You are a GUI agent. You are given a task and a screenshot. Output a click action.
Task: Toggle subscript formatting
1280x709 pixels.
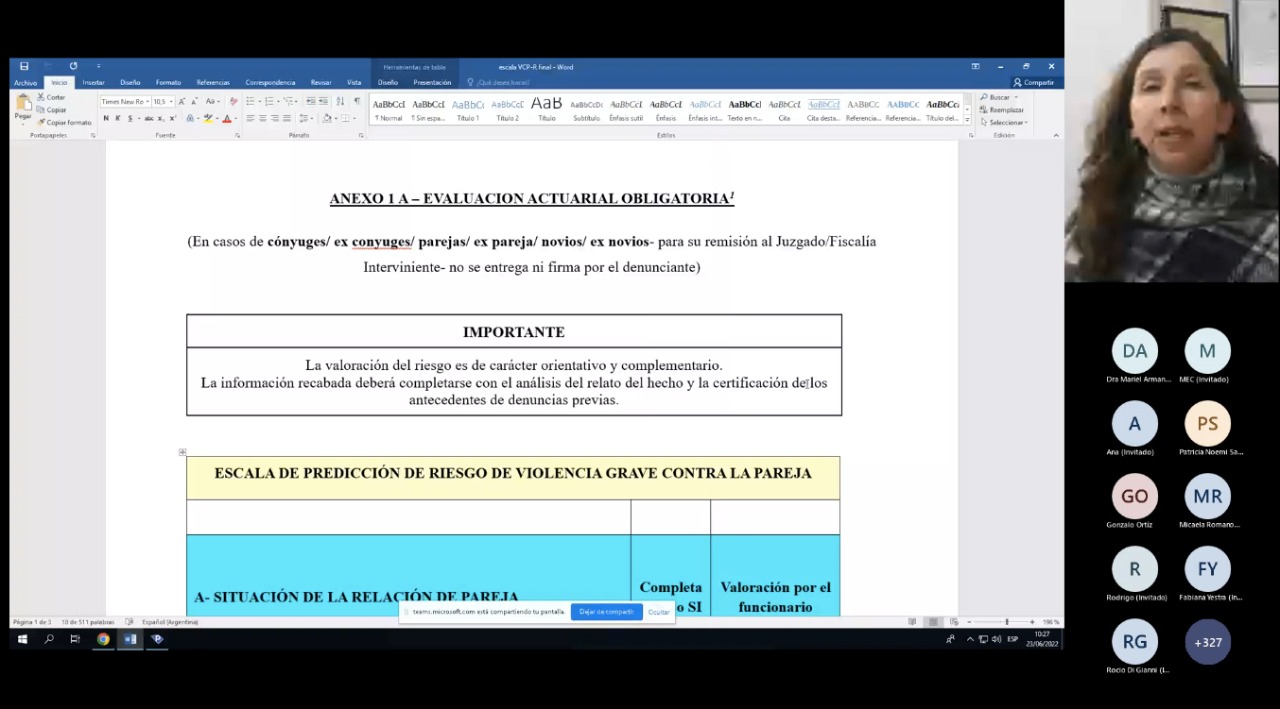pos(163,118)
